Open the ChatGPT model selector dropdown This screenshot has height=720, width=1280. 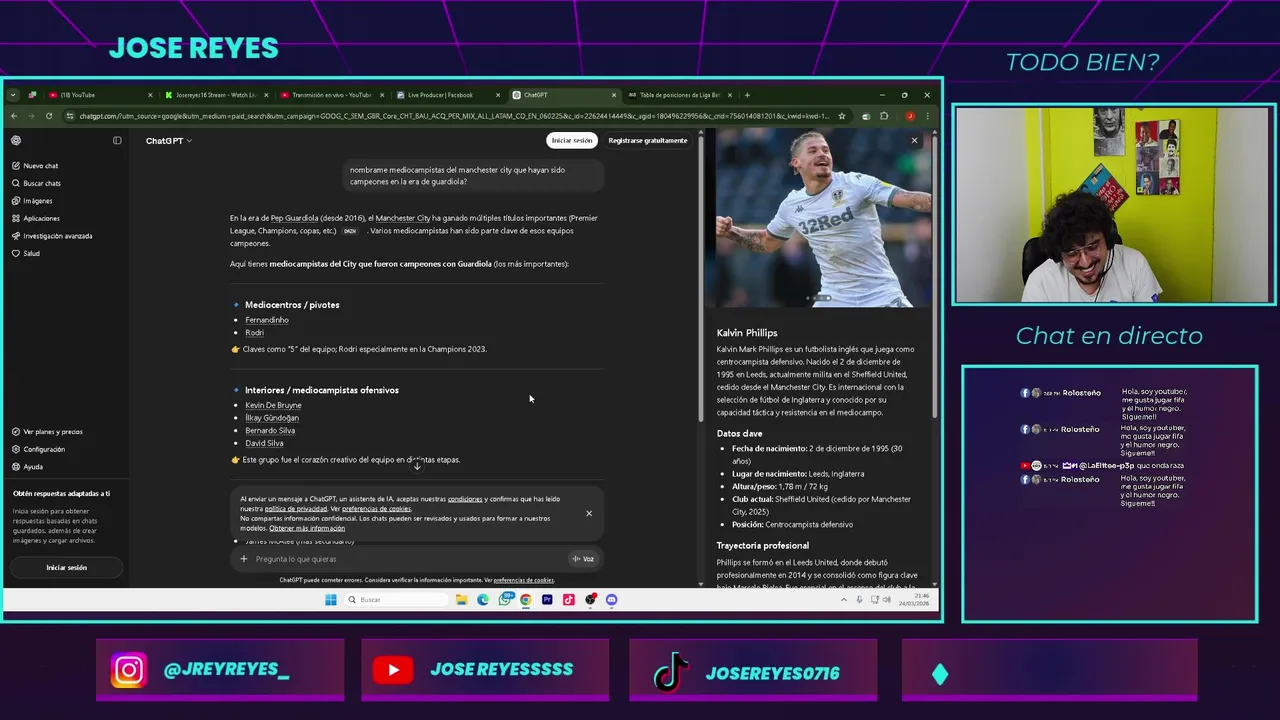169,141
